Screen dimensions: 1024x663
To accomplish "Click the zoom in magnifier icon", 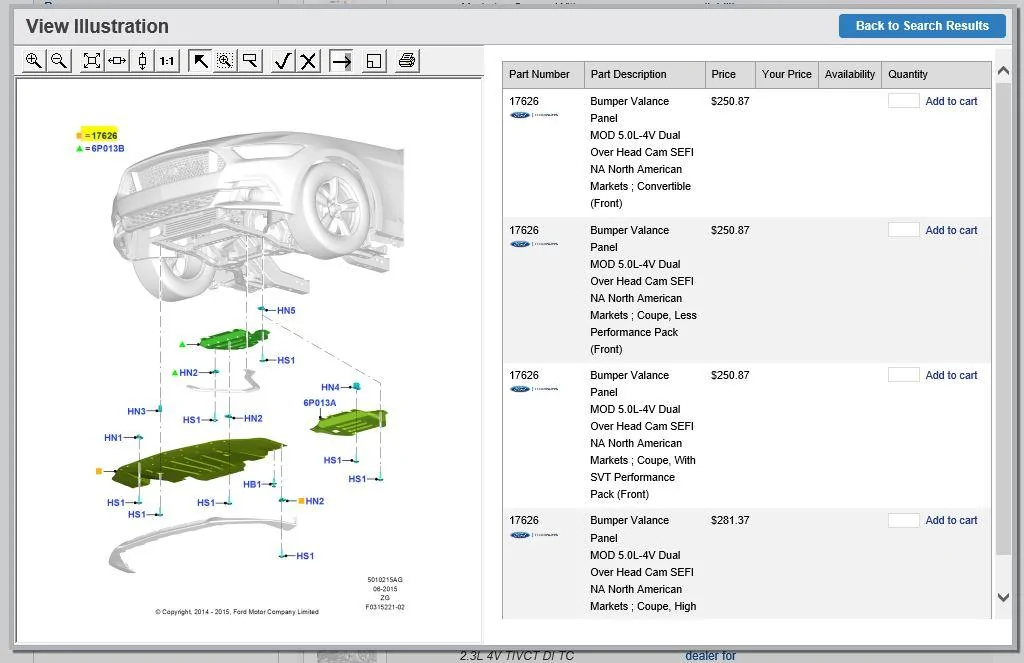I will click(33, 61).
